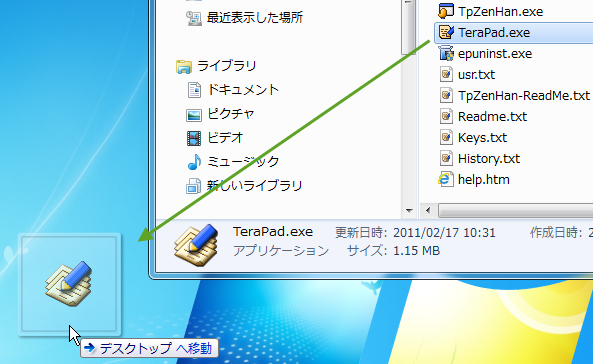The height and width of the screenshot is (364, 593).
Task: Click the help.htm Internet Explorer icon
Action: click(x=446, y=179)
